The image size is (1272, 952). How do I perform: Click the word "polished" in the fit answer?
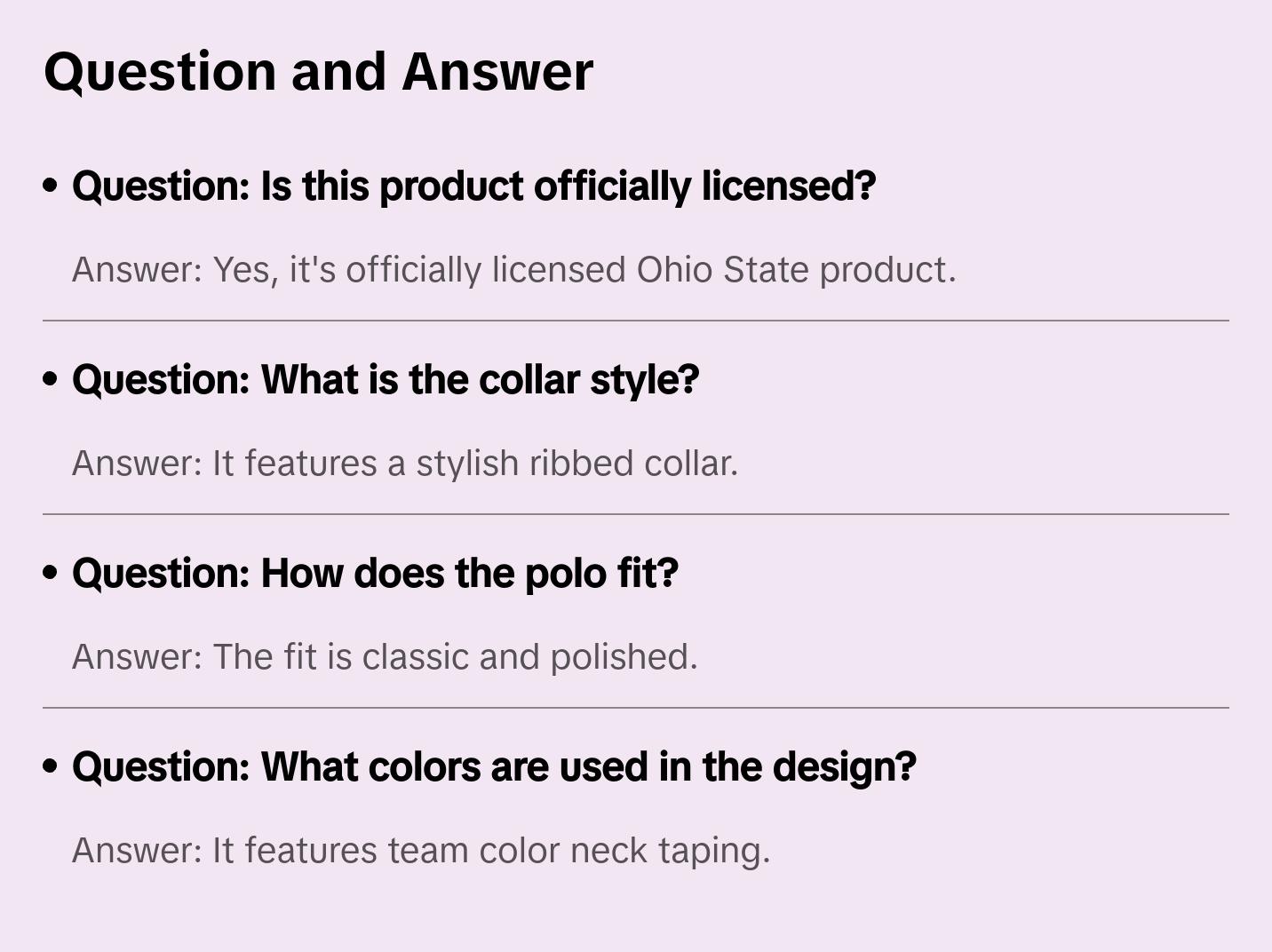pos(623,657)
